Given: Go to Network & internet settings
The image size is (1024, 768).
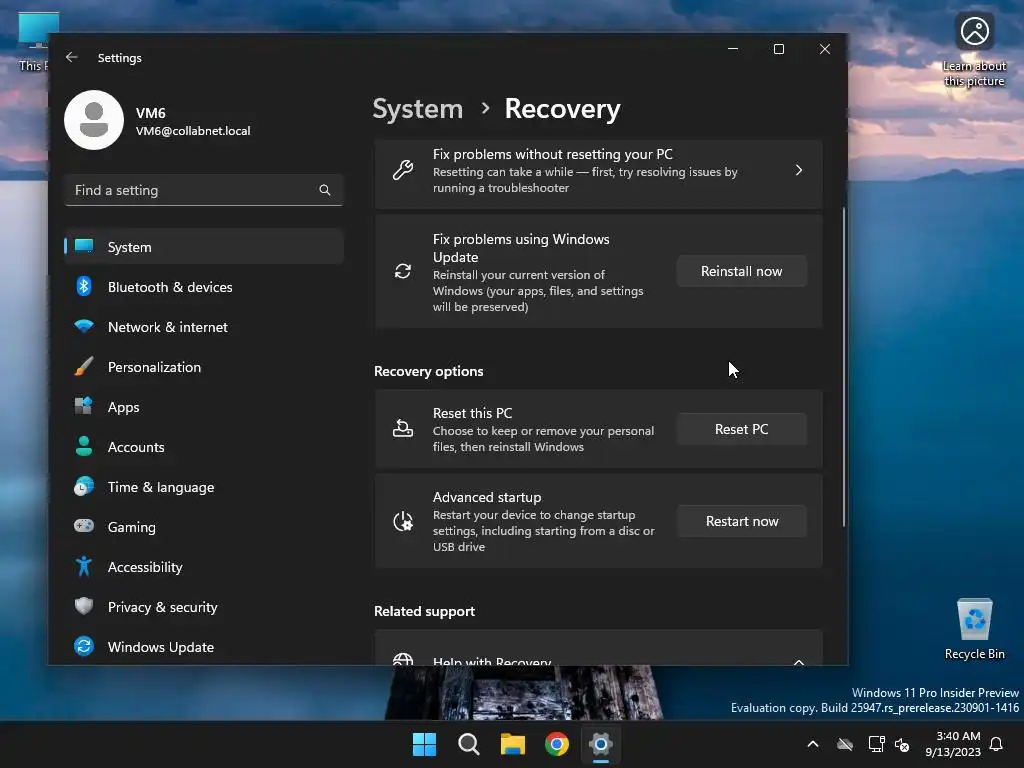Looking at the screenshot, I should (x=204, y=327).
